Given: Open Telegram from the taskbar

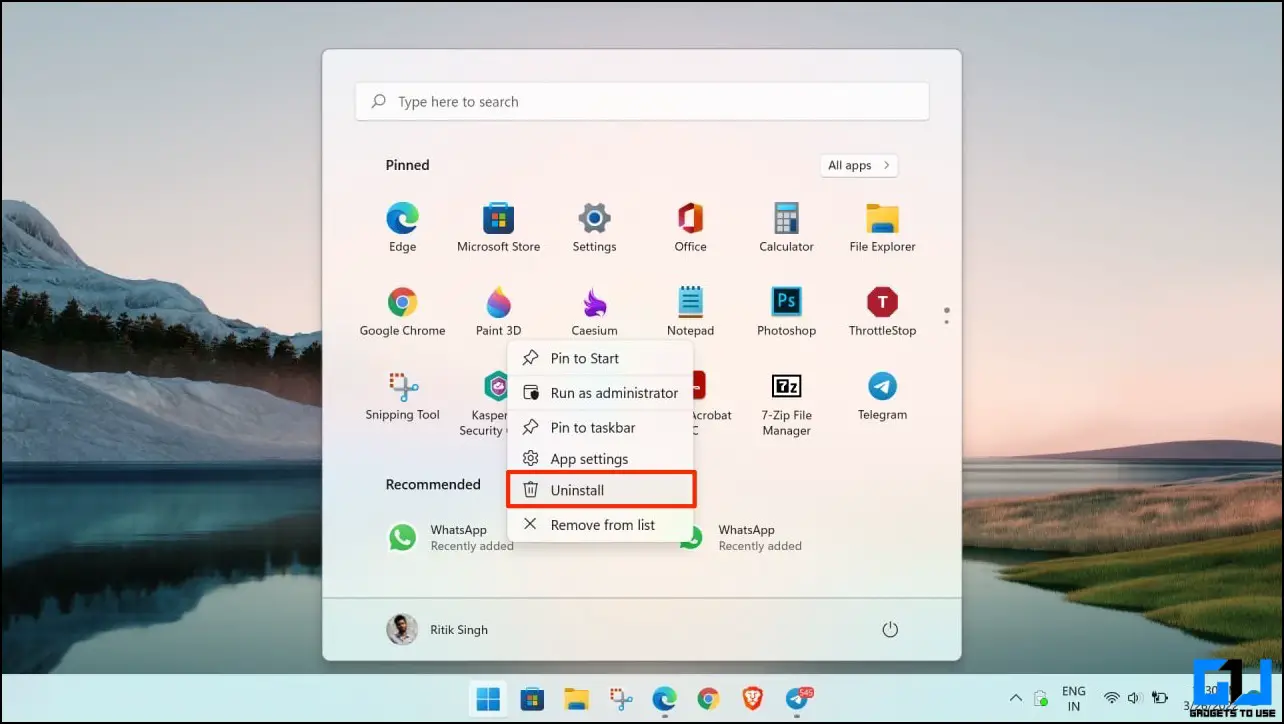Looking at the screenshot, I should (798, 699).
